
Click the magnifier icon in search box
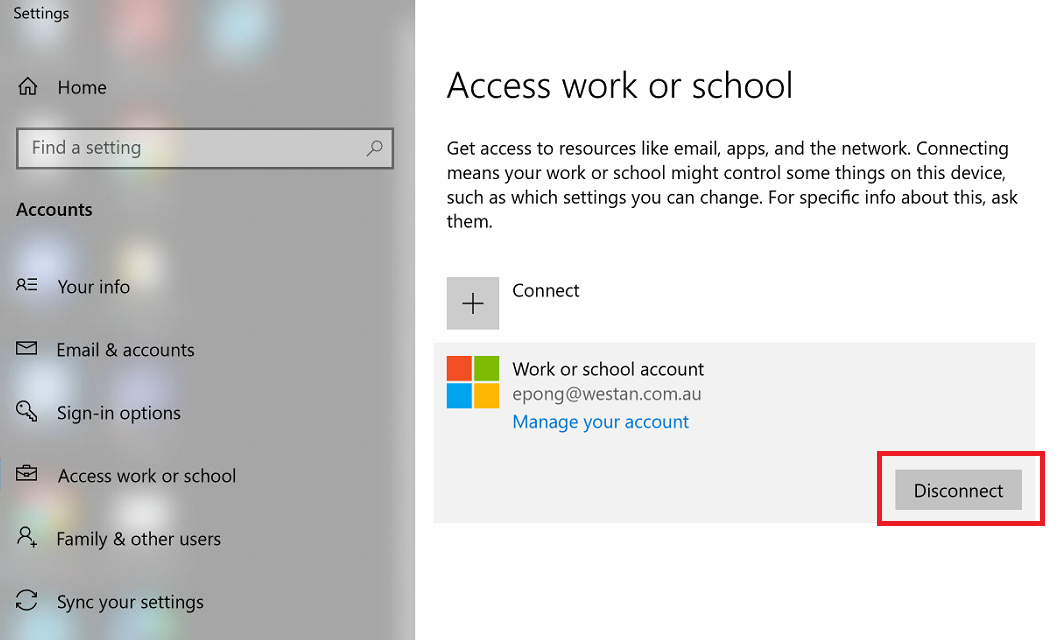374,148
